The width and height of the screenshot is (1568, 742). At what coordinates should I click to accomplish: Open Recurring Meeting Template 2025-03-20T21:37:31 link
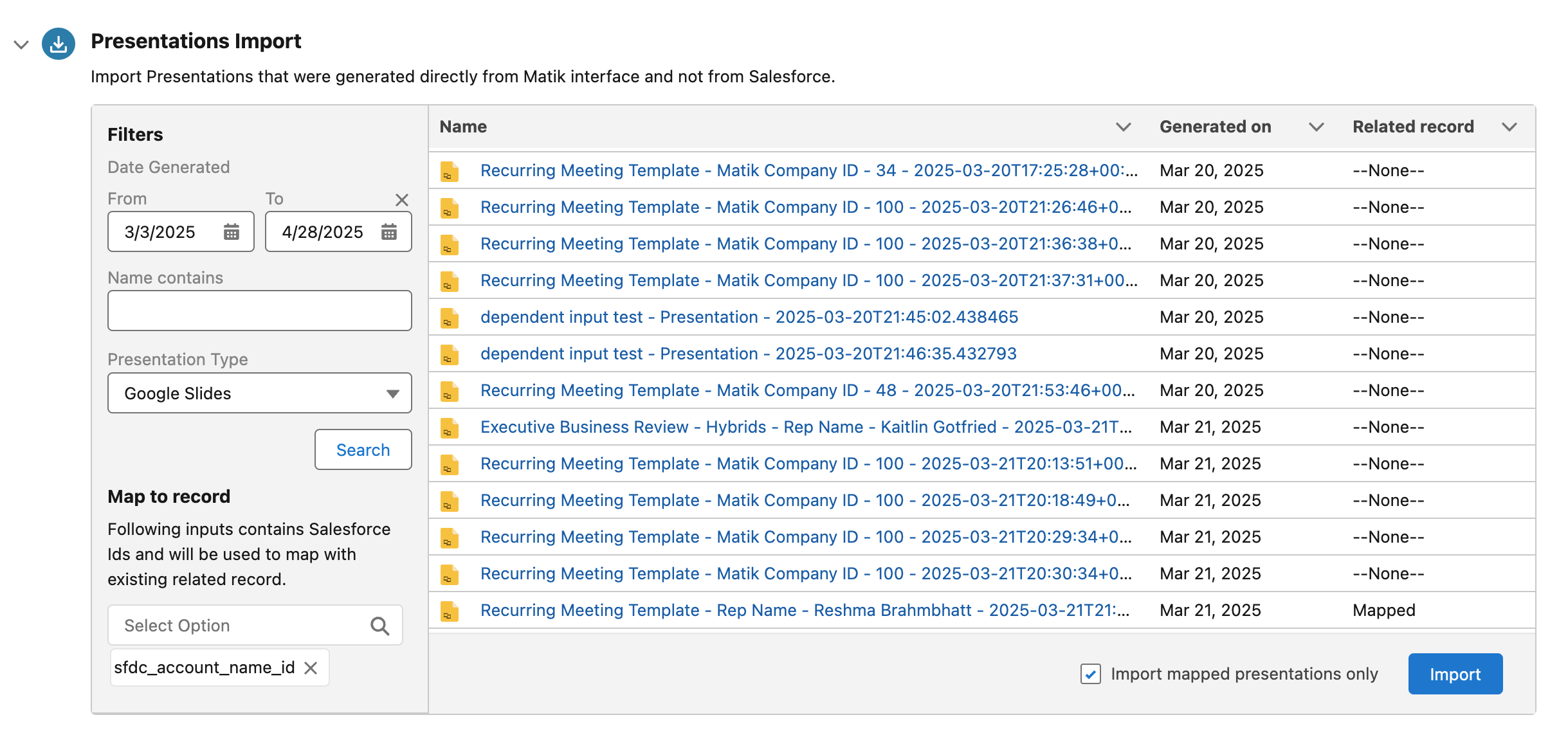pyautogui.click(x=809, y=280)
